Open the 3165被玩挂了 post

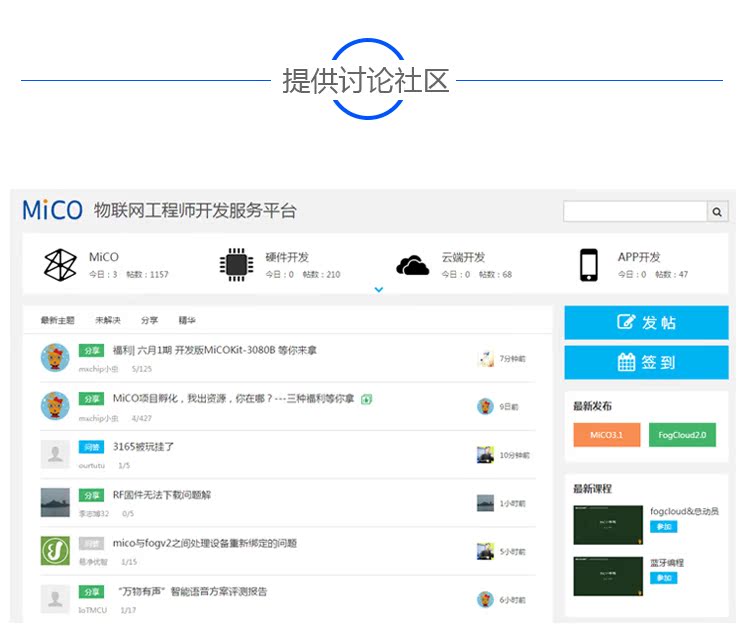(x=143, y=447)
